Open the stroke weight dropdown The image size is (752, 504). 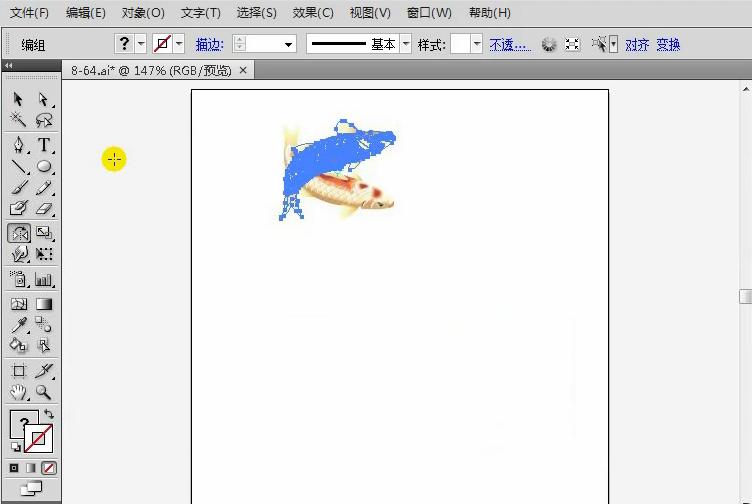(289, 45)
